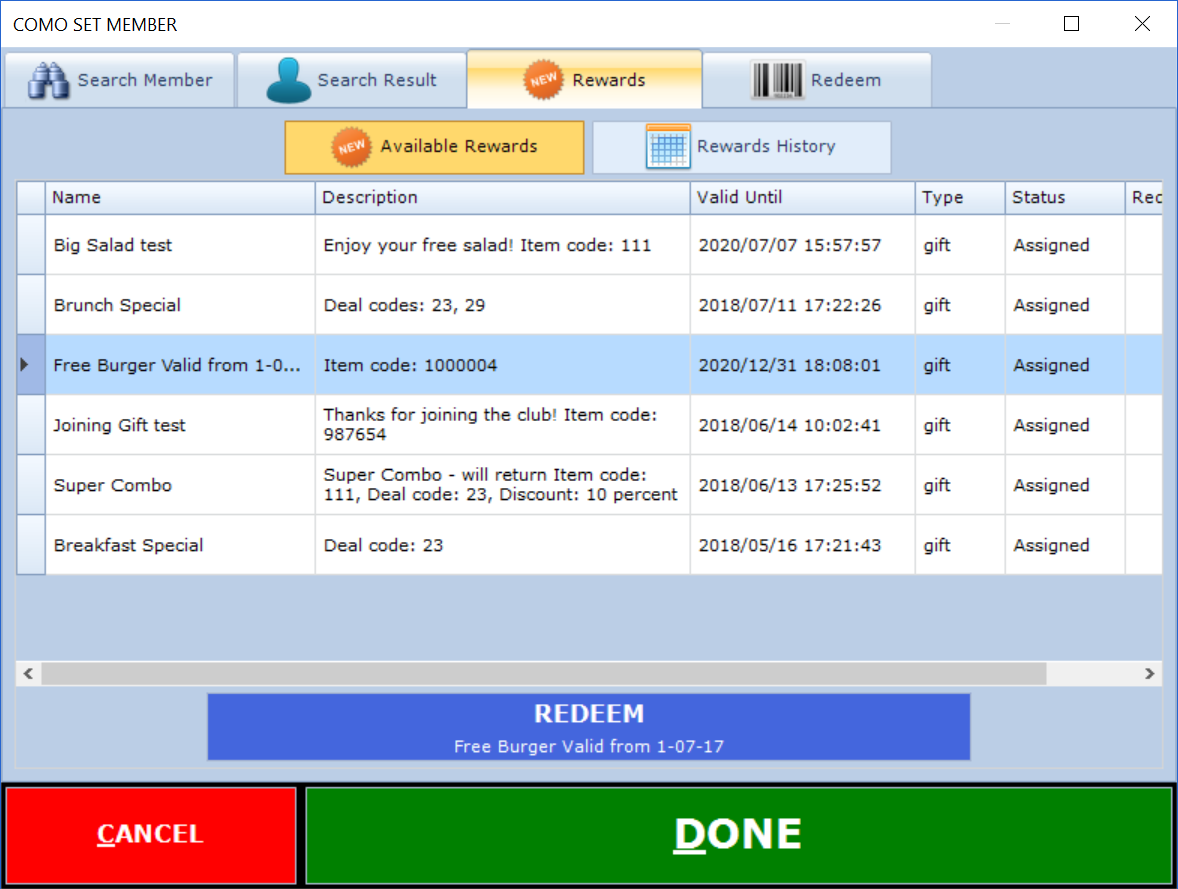Click the barcode icon on Redeem tab

pyautogui.click(x=777, y=80)
